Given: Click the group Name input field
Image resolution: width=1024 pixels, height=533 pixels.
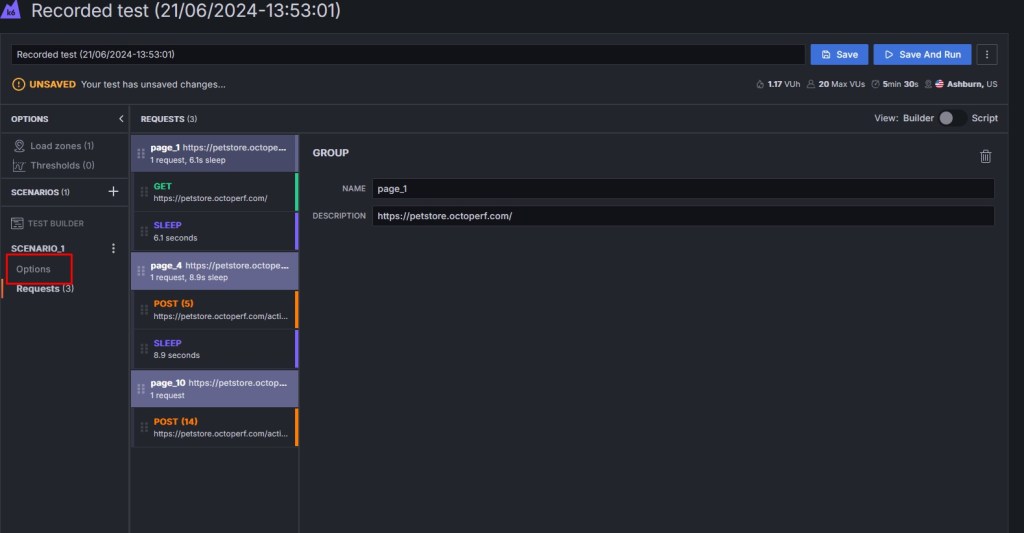Looking at the screenshot, I should (x=683, y=188).
